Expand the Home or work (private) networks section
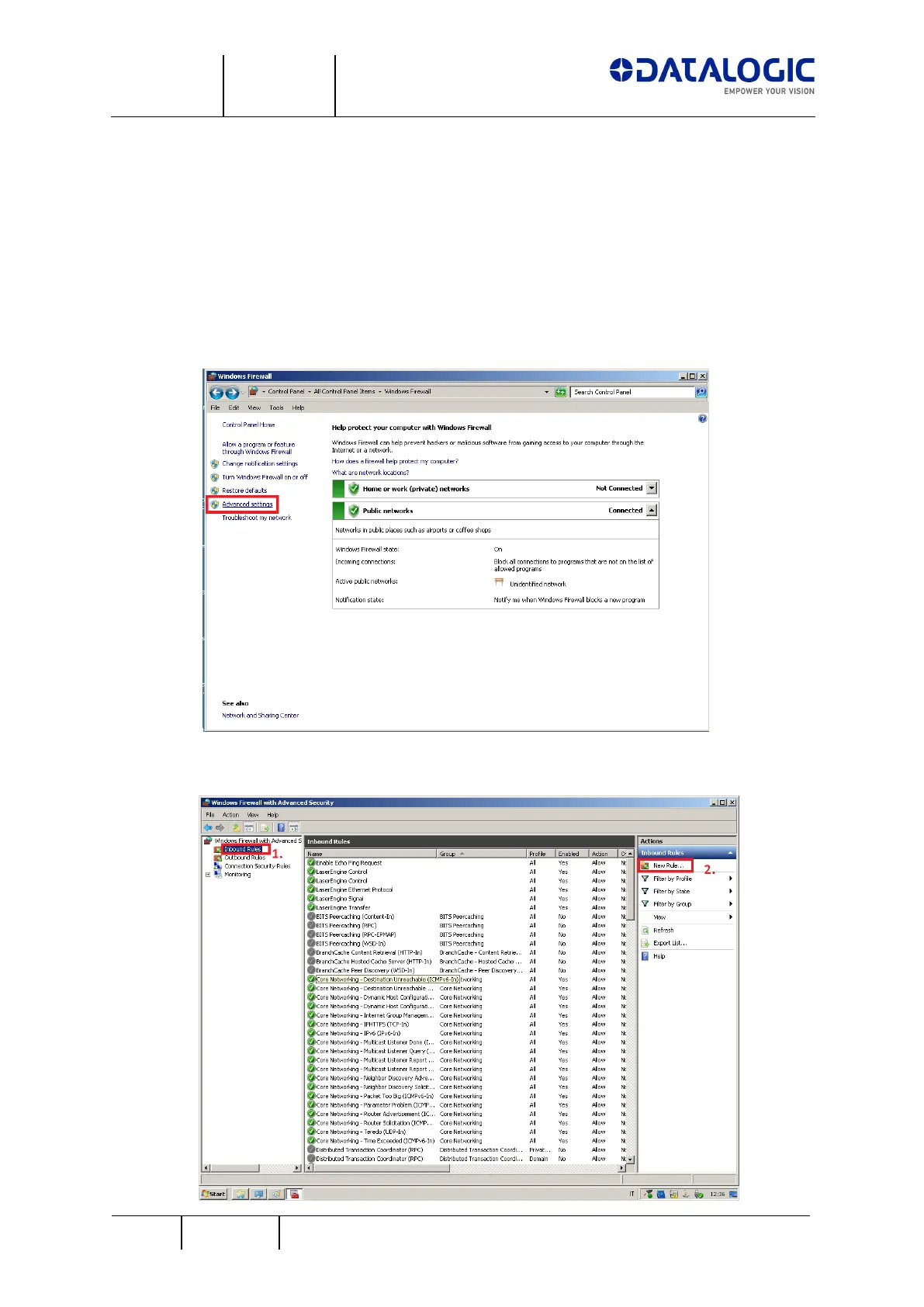Viewport: 924px width, 1307px height. coord(652,488)
